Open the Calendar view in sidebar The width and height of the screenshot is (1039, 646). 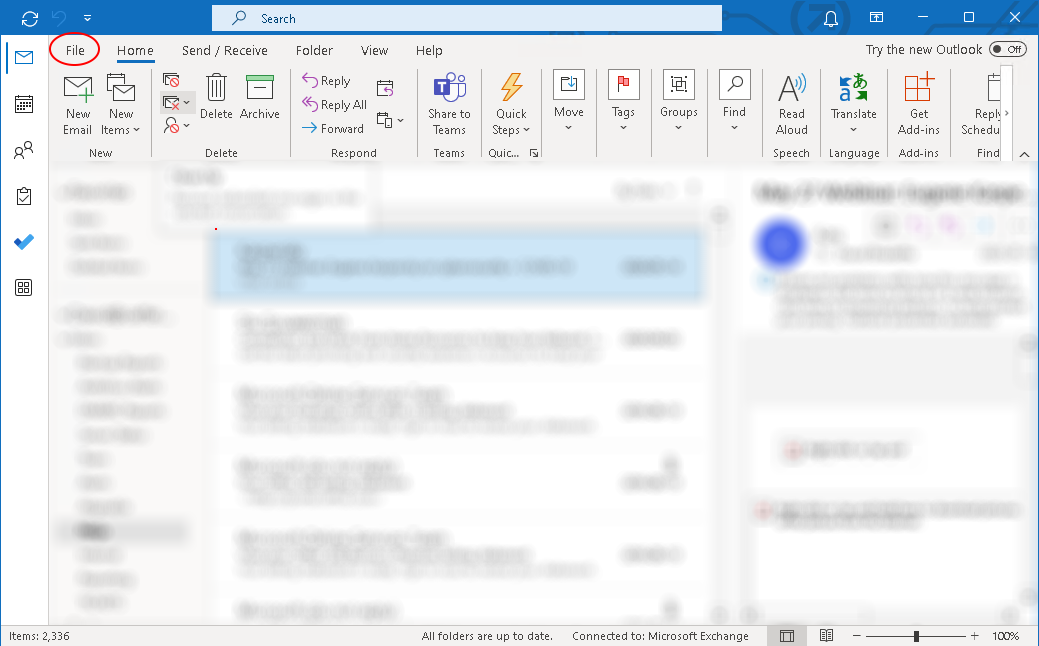pos(24,104)
